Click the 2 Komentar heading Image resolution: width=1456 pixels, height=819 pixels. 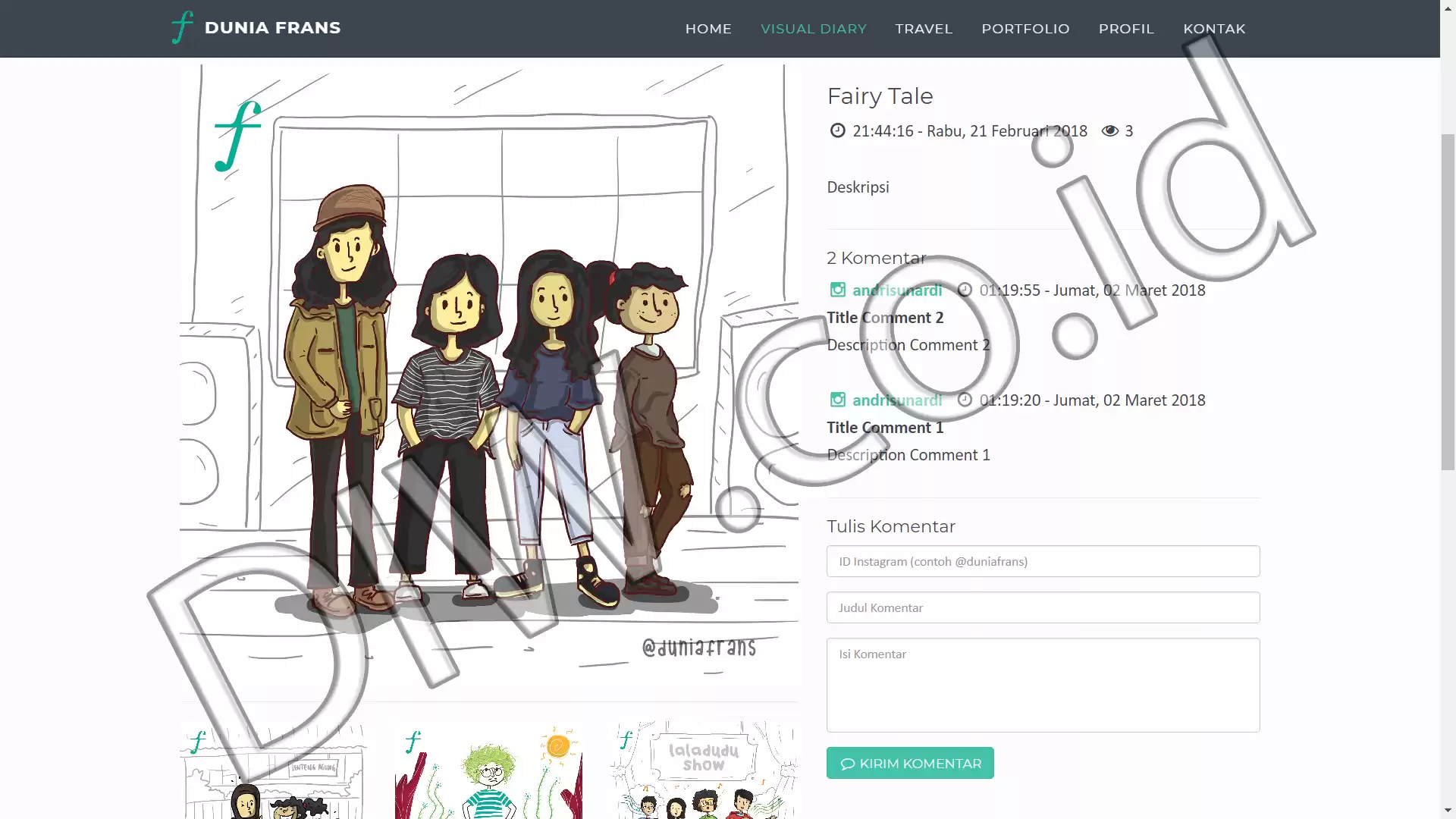pos(876,258)
